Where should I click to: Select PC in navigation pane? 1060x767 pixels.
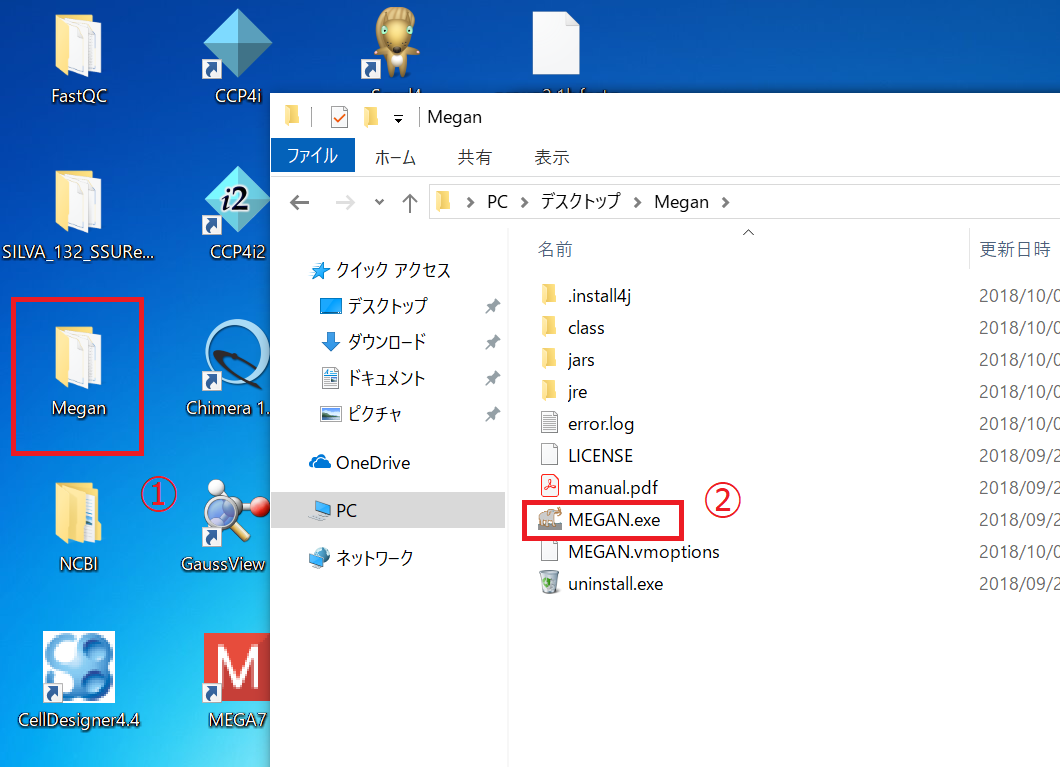[x=388, y=510]
